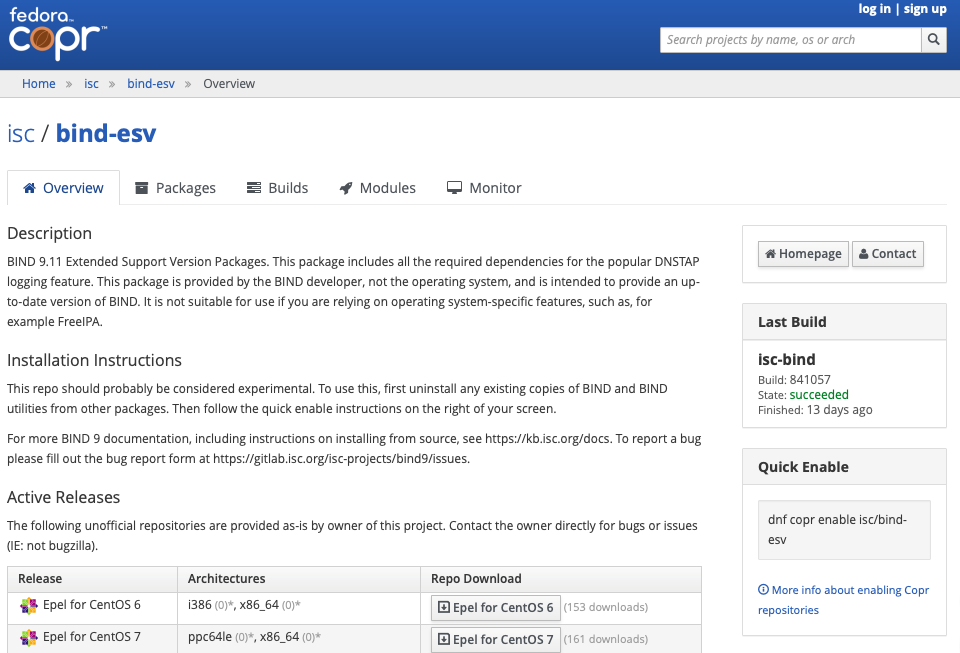Open the log in link

(x=874, y=9)
